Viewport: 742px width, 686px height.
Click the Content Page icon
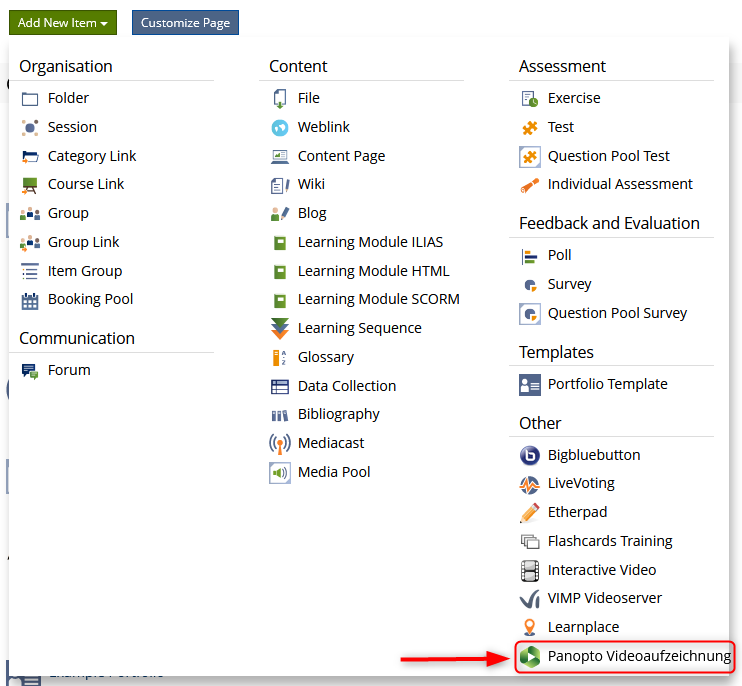click(280, 156)
